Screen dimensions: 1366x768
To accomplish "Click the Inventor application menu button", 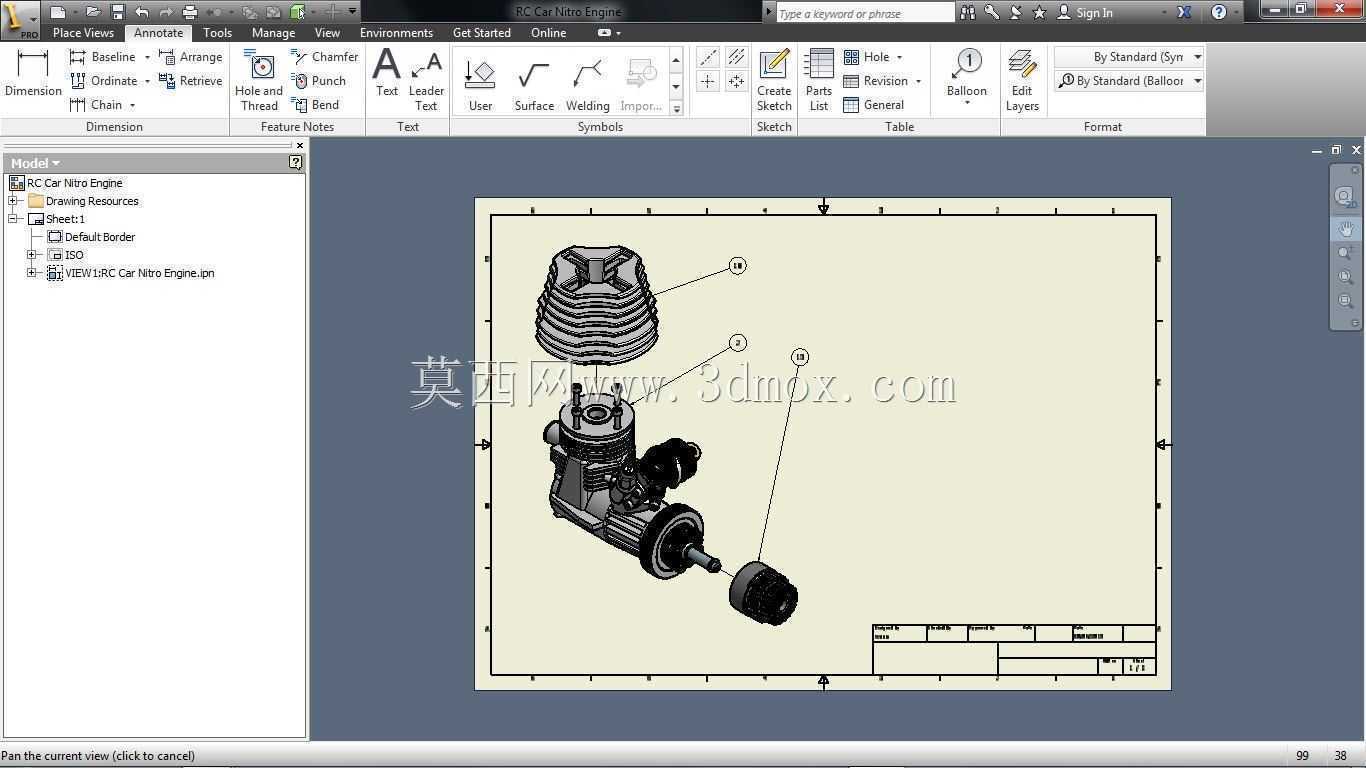I will 19,18.
